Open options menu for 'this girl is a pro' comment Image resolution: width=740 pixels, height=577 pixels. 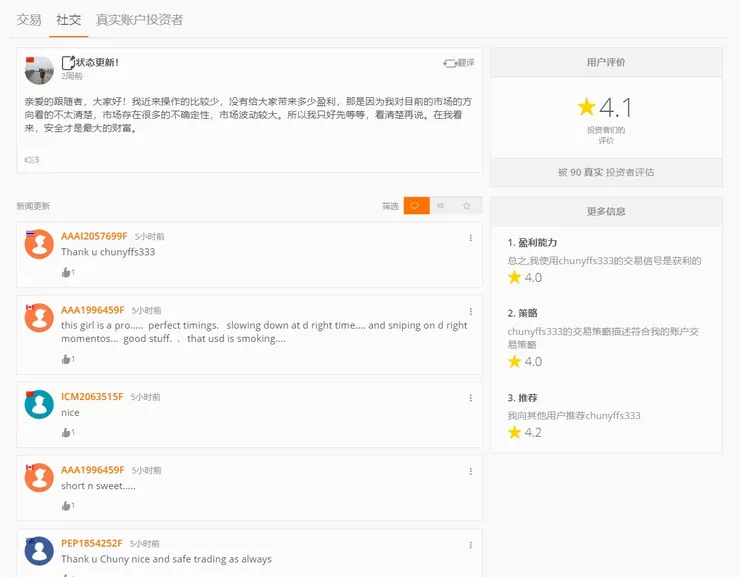tap(471, 311)
